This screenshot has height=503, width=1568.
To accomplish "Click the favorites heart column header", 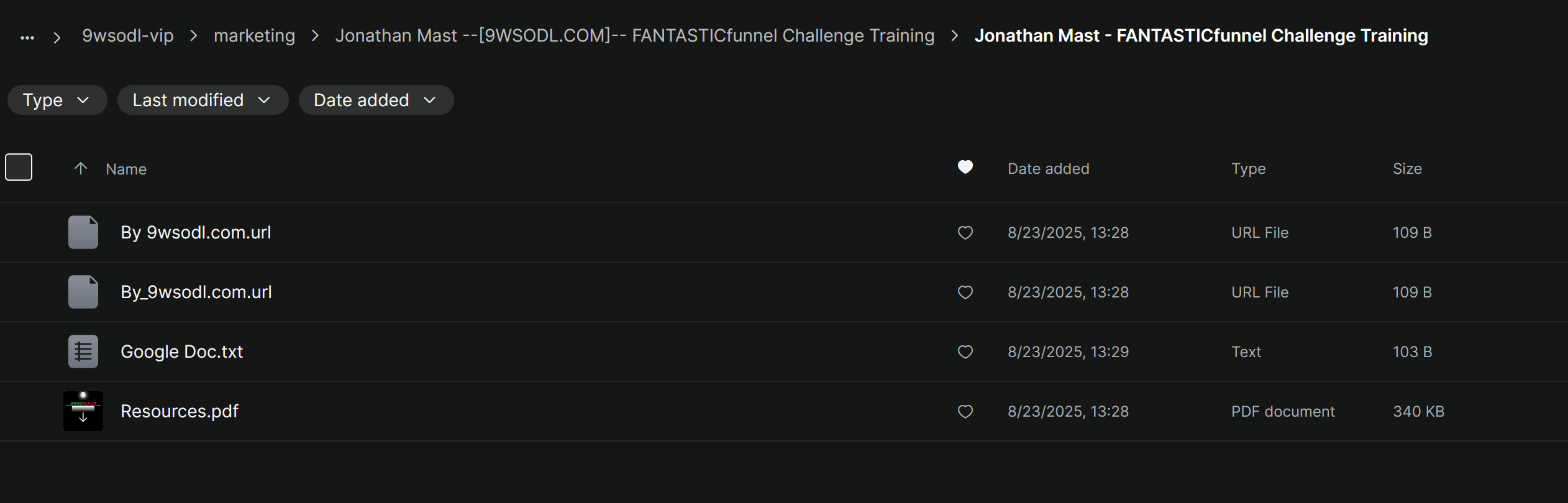I will (x=965, y=167).
